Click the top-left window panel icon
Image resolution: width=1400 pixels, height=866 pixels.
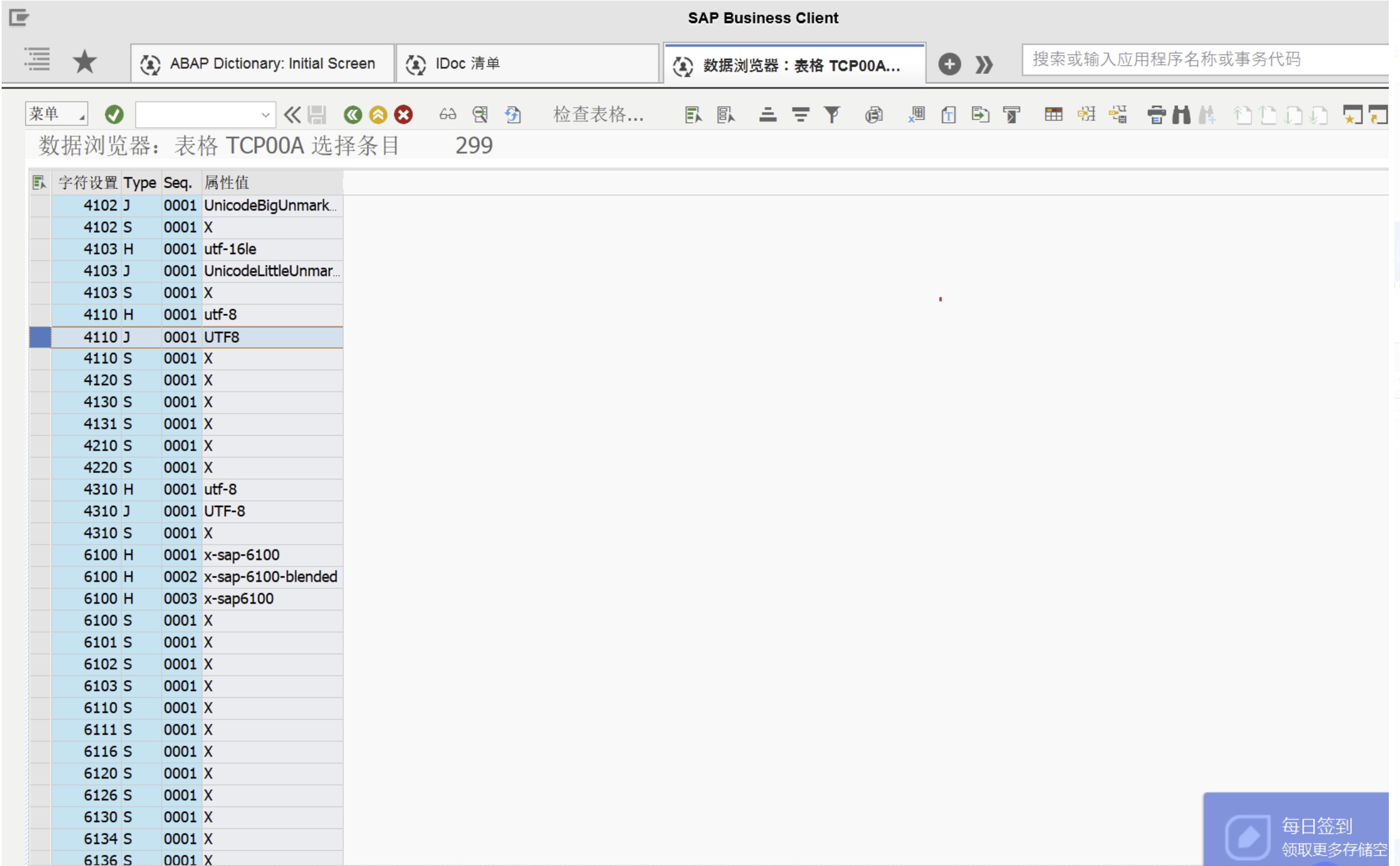pyautogui.click(x=19, y=18)
